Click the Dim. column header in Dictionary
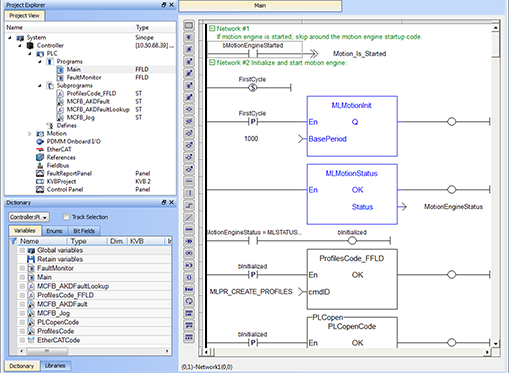The height and width of the screenshot is (373, 509). point(117,241)
